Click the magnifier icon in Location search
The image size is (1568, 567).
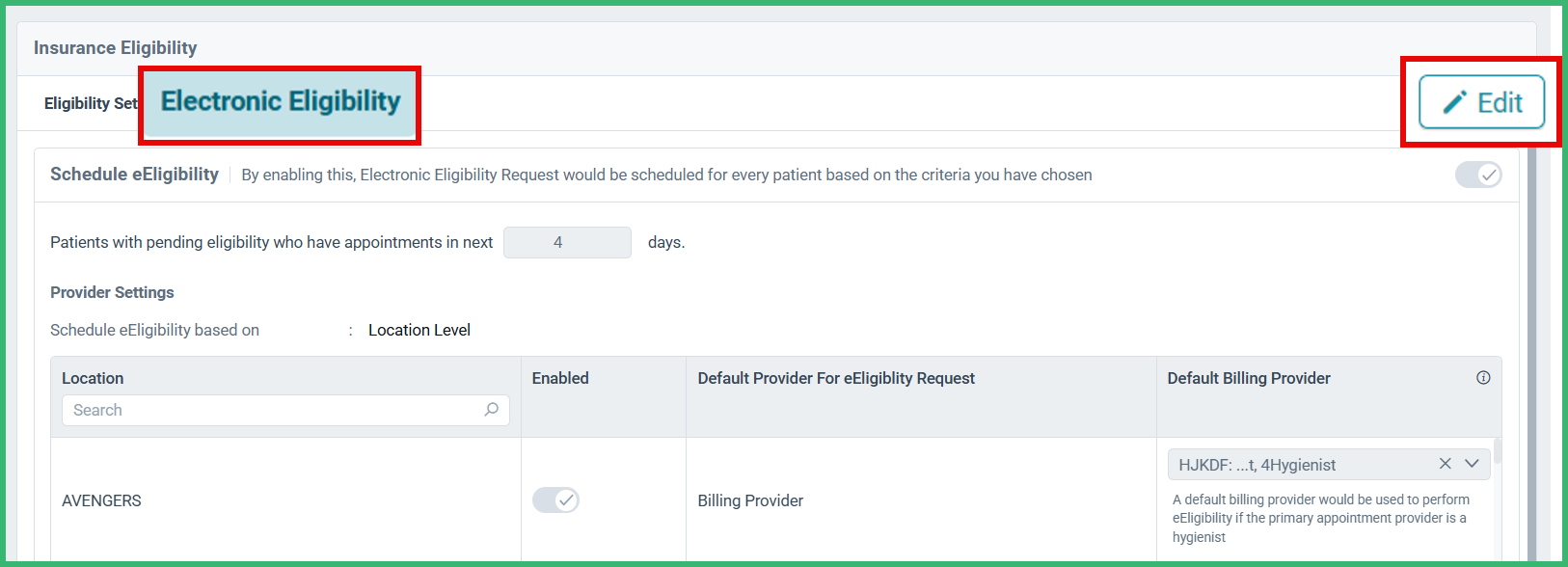point(492,410)
